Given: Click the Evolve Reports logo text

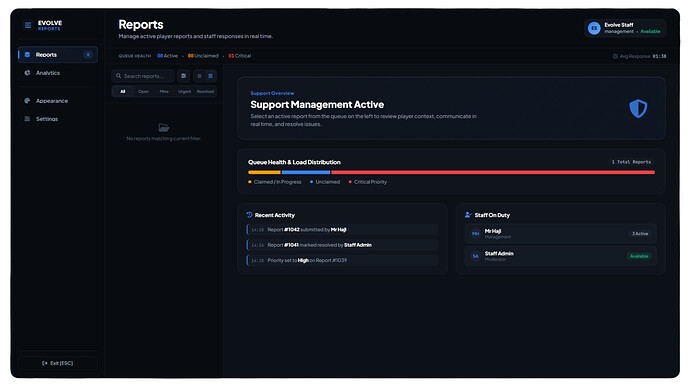Looking at the screenshot, I should click(50, 25).
